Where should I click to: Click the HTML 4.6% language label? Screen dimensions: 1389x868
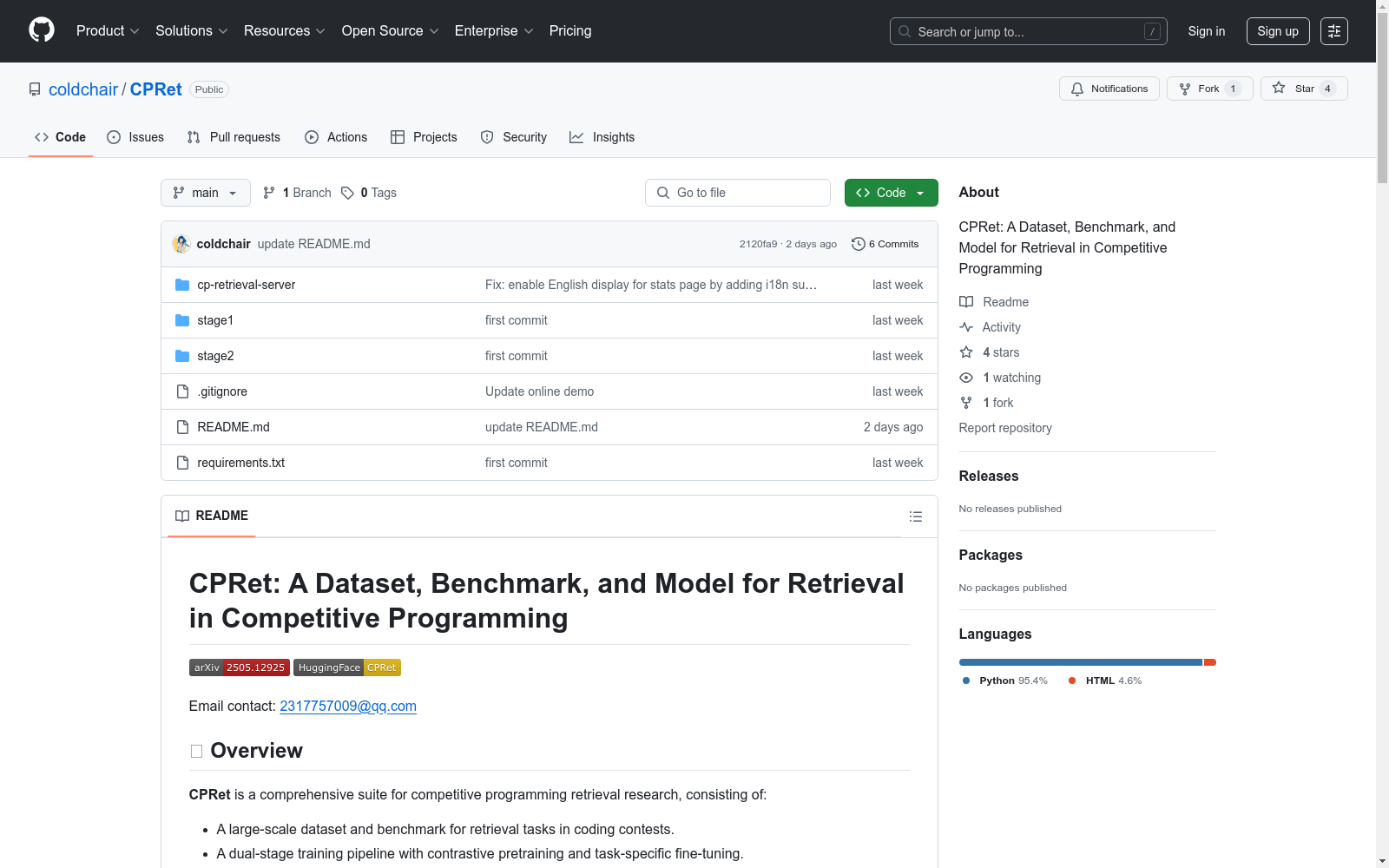[1105, 681]
